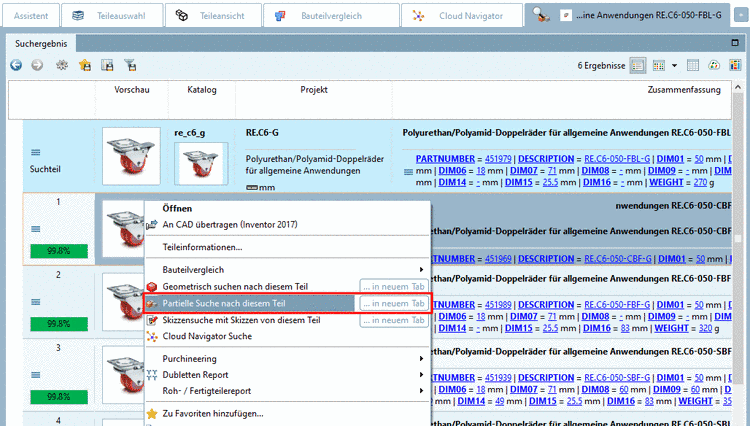Click the result 3 row lines icon

[35, 375]
